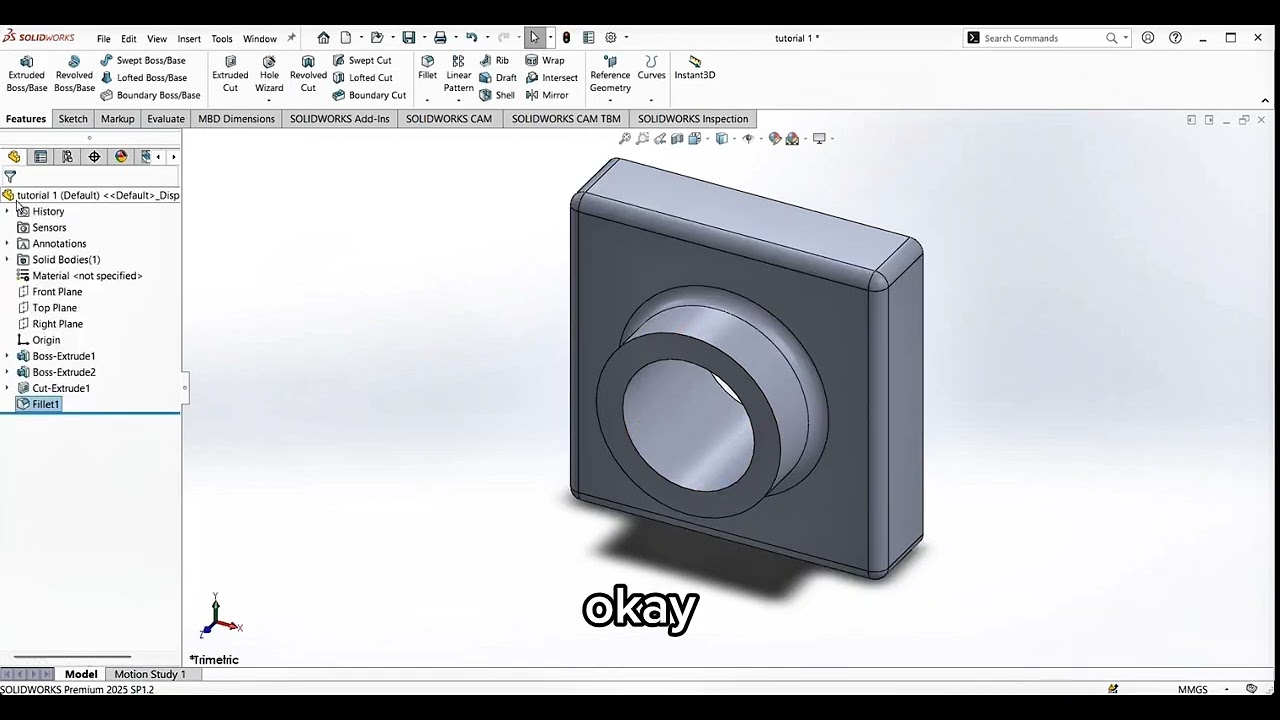Screen dimensions: 1280x720
Task: Choose the Lofted Boss/Base command
Action: pyautogui.click(x=143, y=78)
